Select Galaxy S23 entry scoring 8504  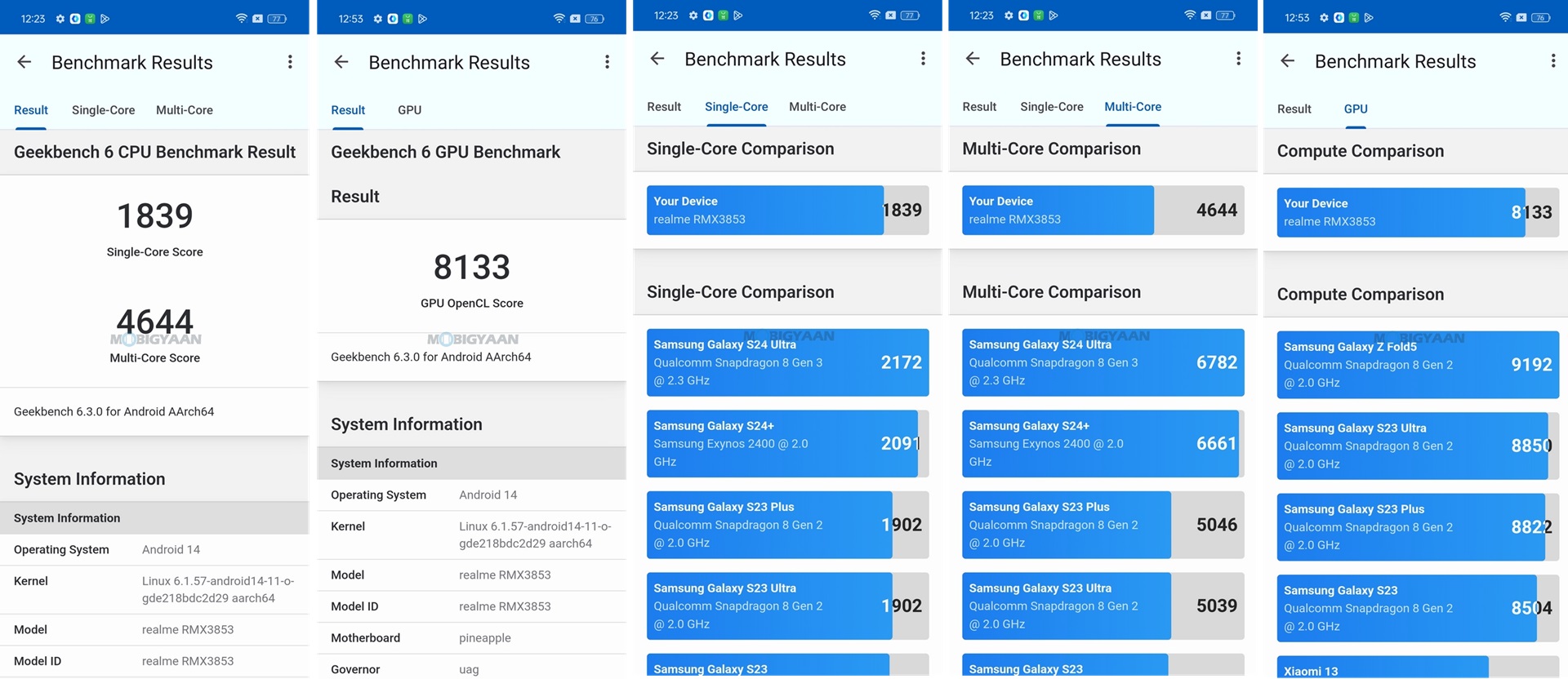coord(1418,608)
